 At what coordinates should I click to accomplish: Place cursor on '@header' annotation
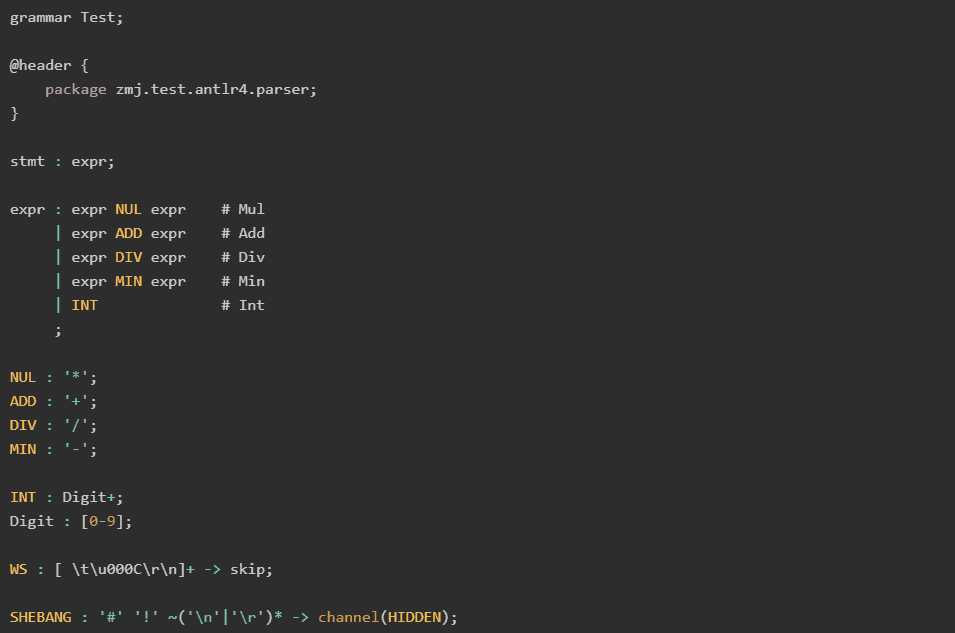click(40, 65)
